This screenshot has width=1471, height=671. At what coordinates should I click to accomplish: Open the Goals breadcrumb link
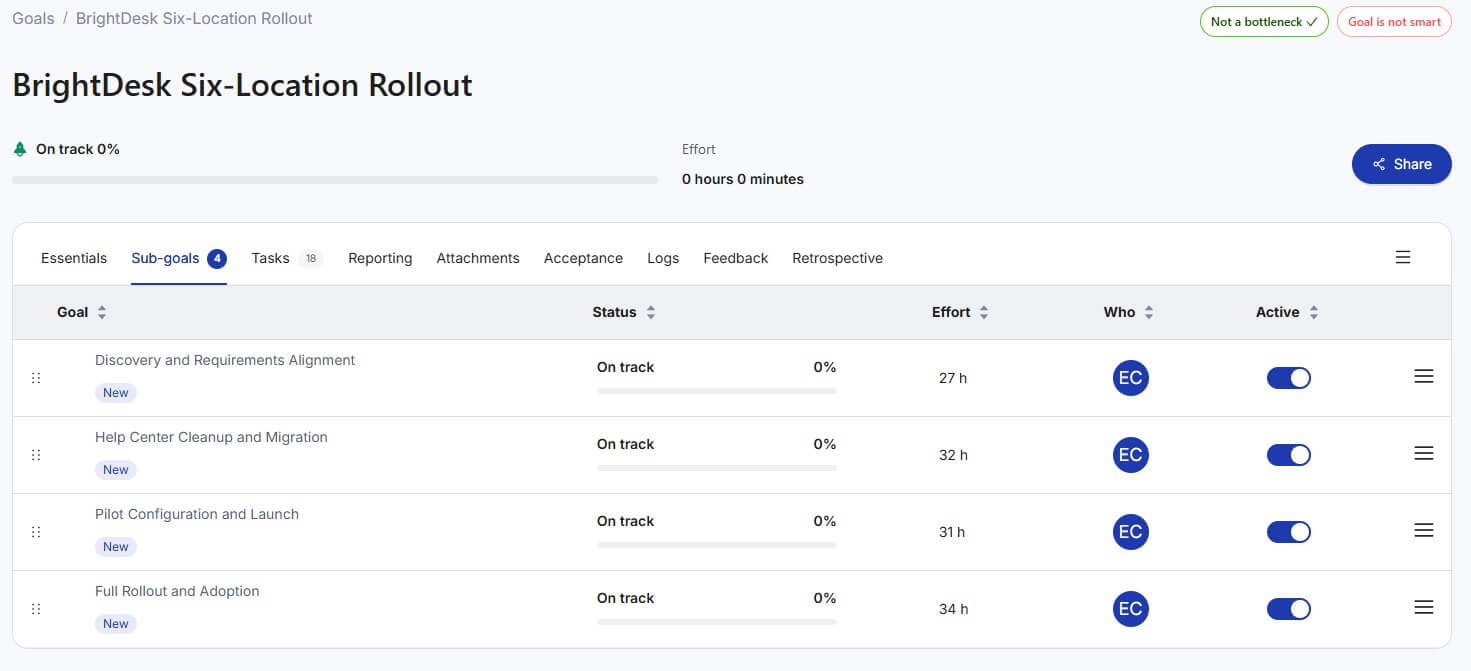pyautogui.click(x=33, y=18)
